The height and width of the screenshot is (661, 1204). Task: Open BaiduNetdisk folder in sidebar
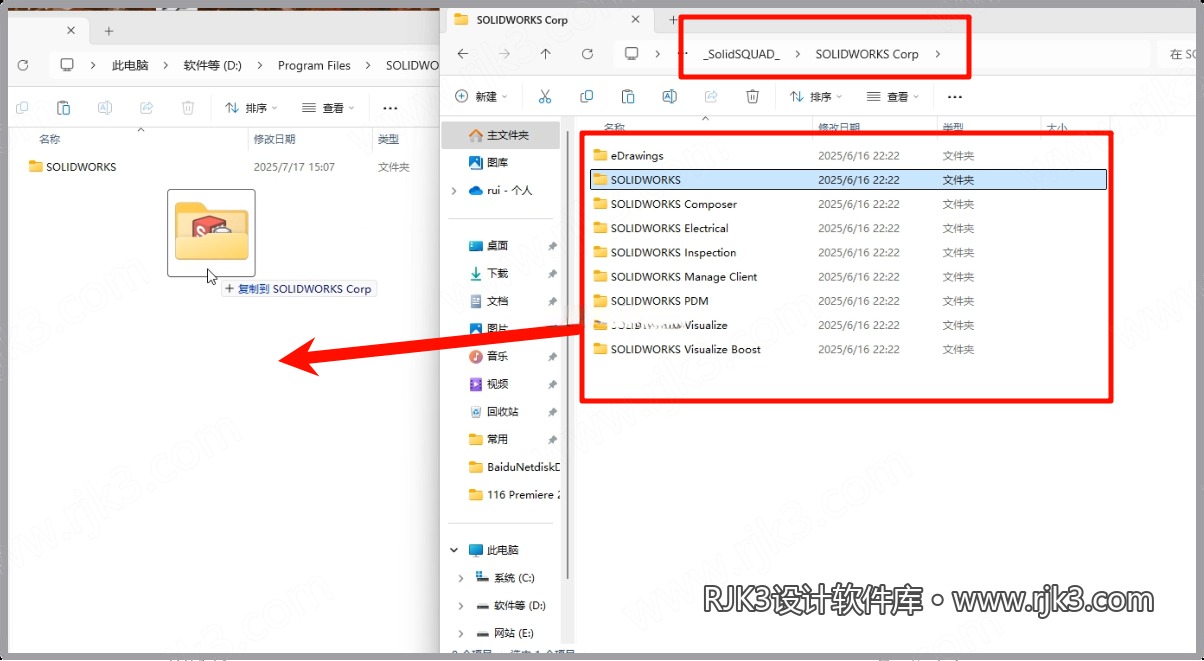514,467
